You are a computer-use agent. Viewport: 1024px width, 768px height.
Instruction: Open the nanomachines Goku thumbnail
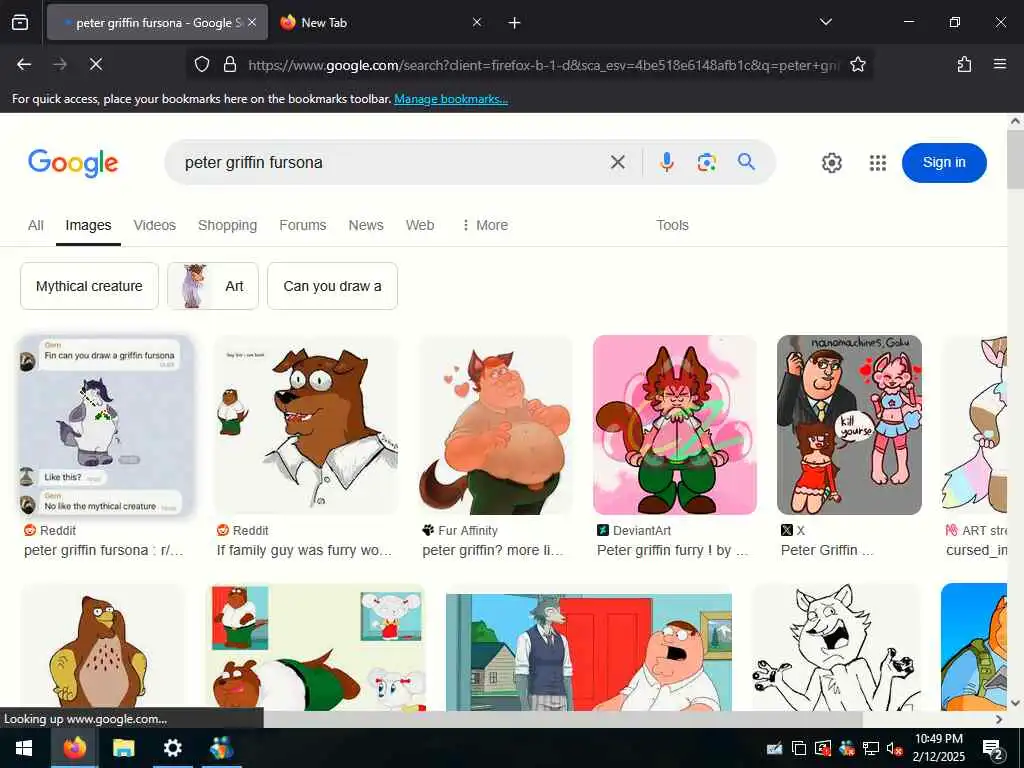[x=849, y=425]
